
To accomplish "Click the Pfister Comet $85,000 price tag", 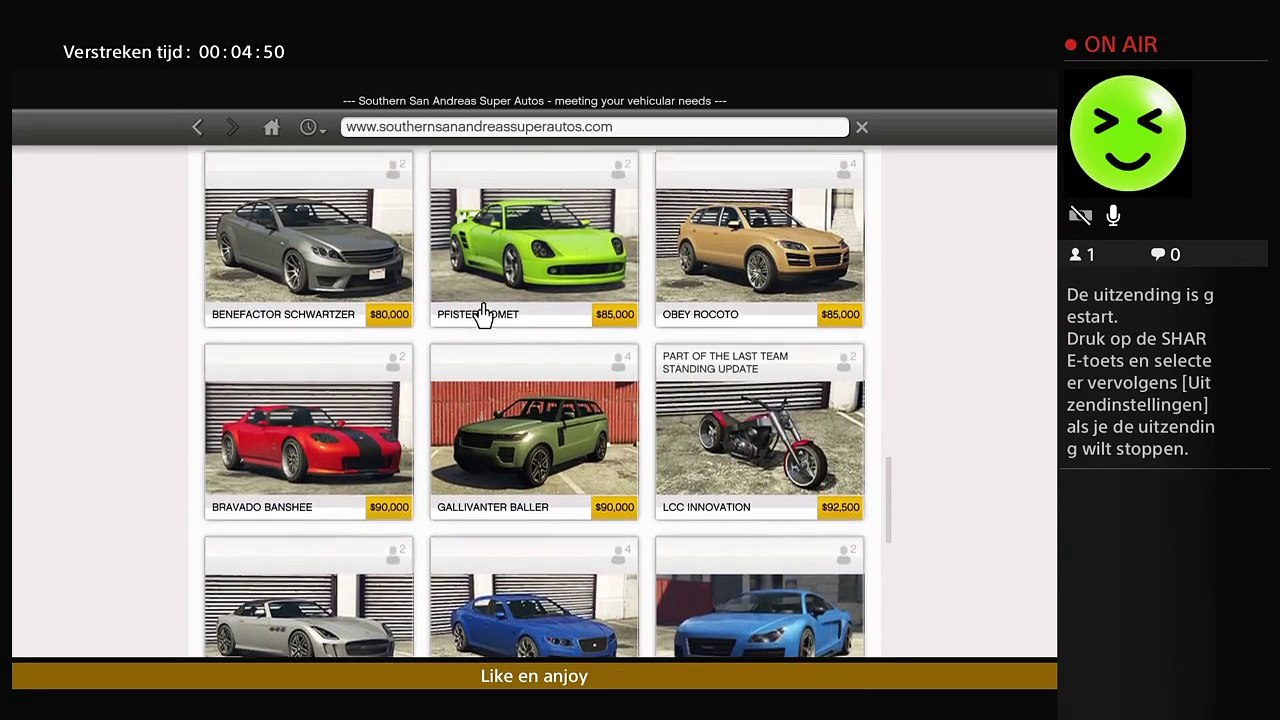I will [615, 314].
